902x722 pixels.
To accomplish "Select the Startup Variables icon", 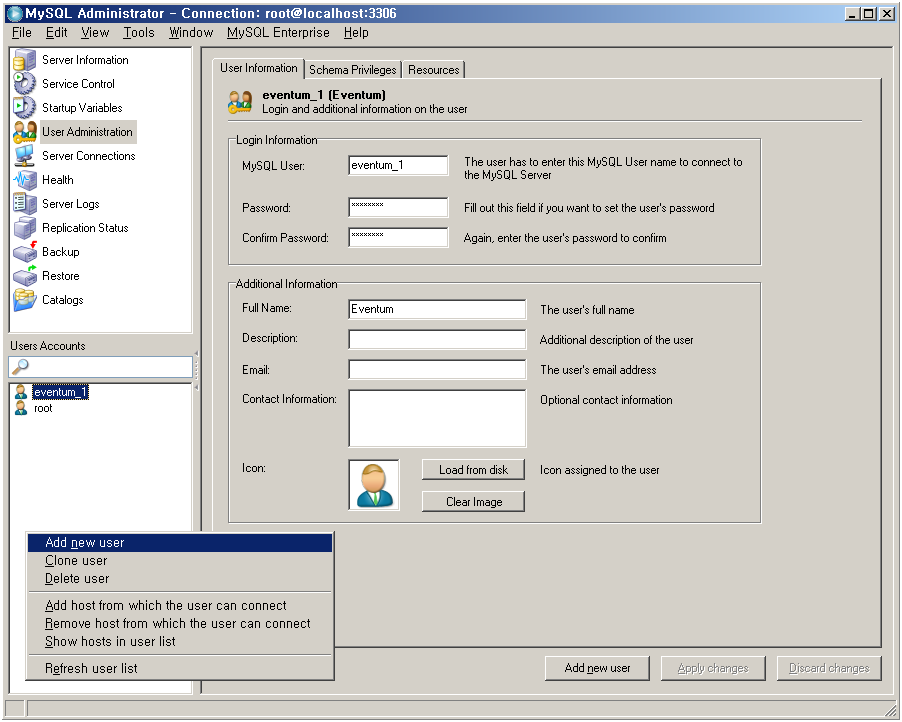I will [25, 108].
